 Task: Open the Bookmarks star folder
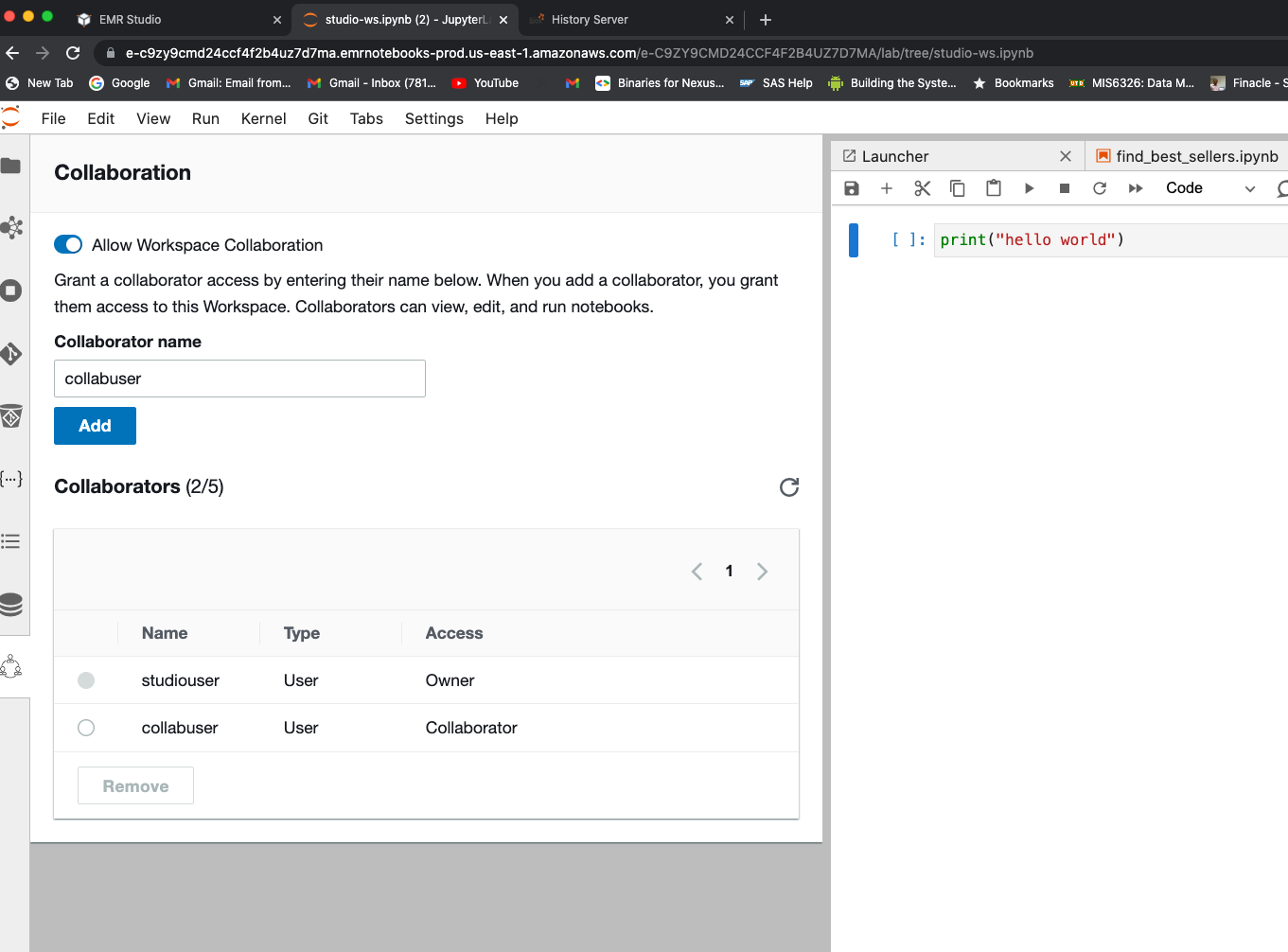1014,83
